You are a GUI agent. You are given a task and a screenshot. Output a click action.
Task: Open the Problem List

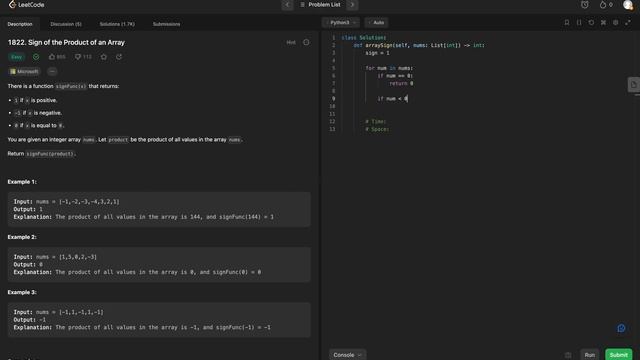click(320, 5)
